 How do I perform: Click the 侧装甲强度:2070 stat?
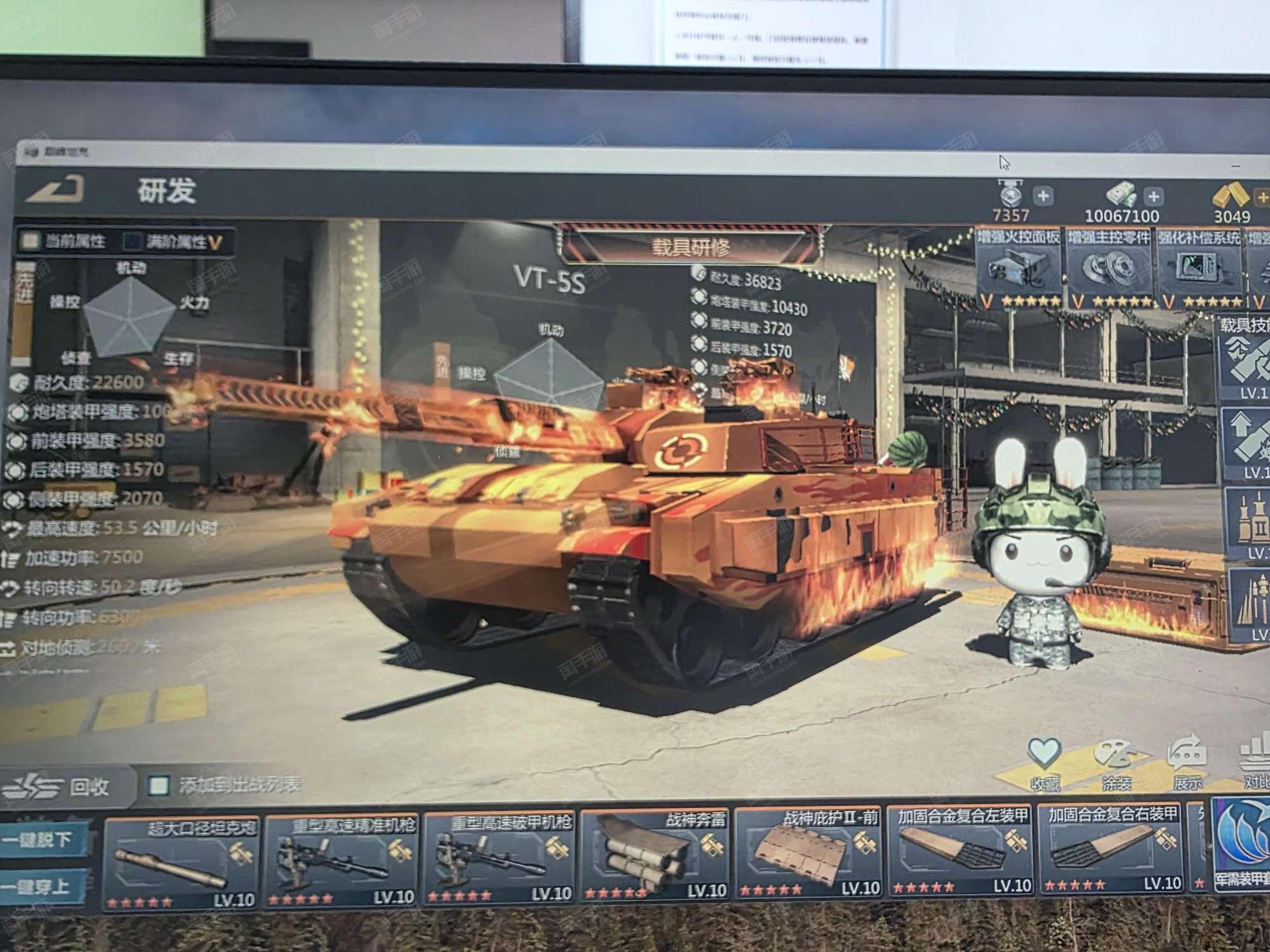(83, 499)
